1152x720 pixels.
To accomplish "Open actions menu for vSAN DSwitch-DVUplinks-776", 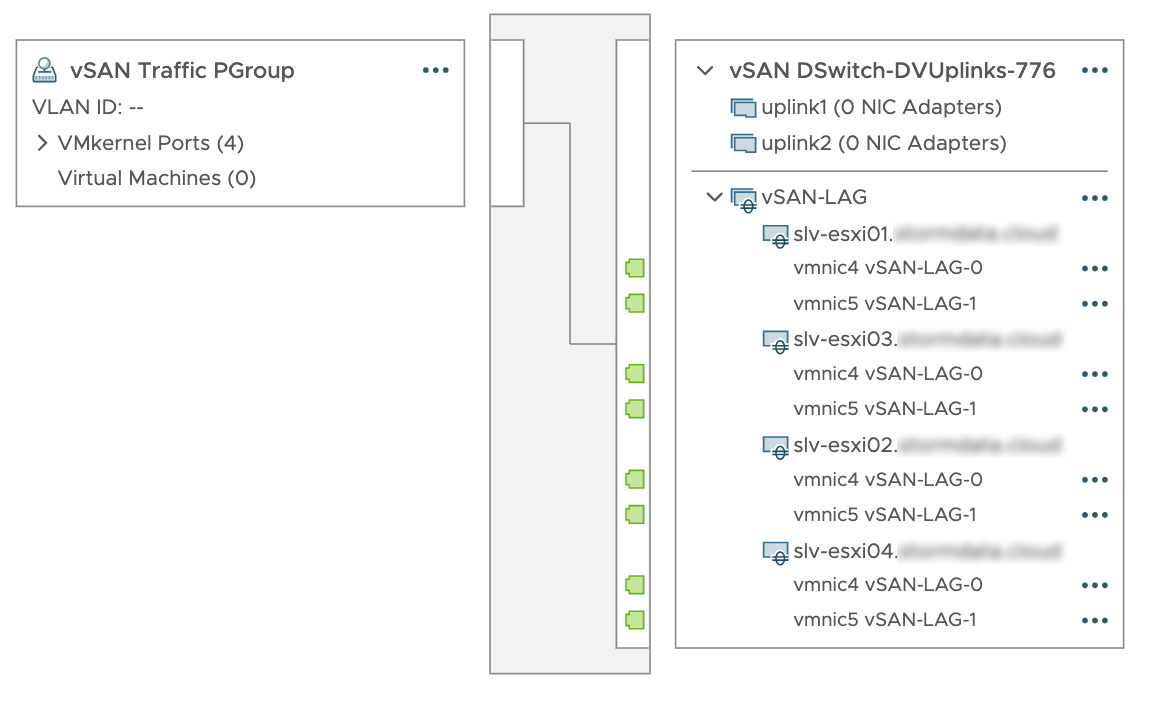I will tap(1095, 71).
